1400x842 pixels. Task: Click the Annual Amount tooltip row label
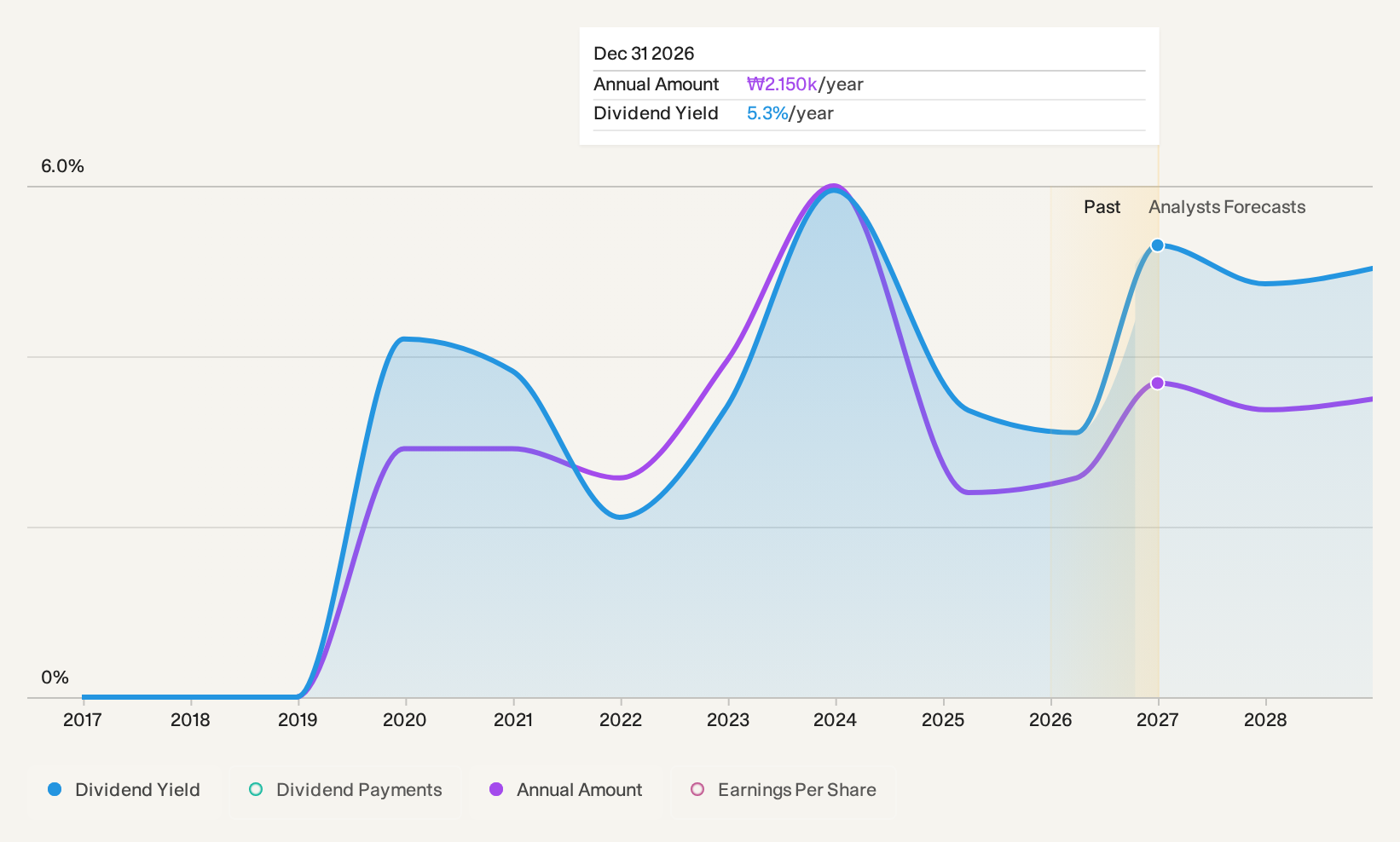coord(657,84)
